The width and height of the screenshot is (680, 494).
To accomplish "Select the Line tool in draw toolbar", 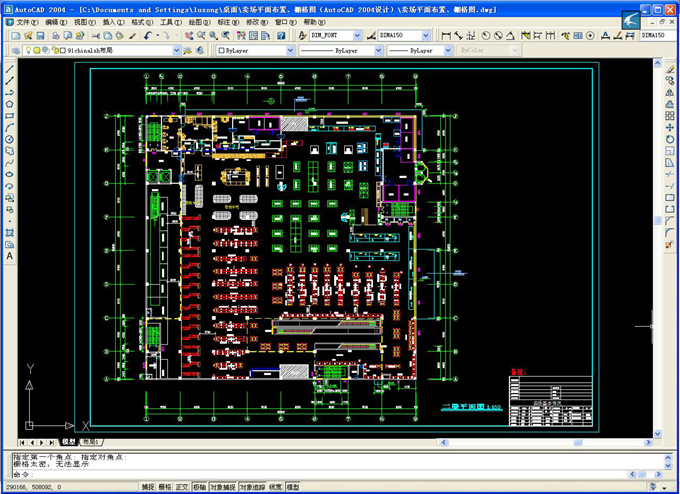I will click(9, 68).
